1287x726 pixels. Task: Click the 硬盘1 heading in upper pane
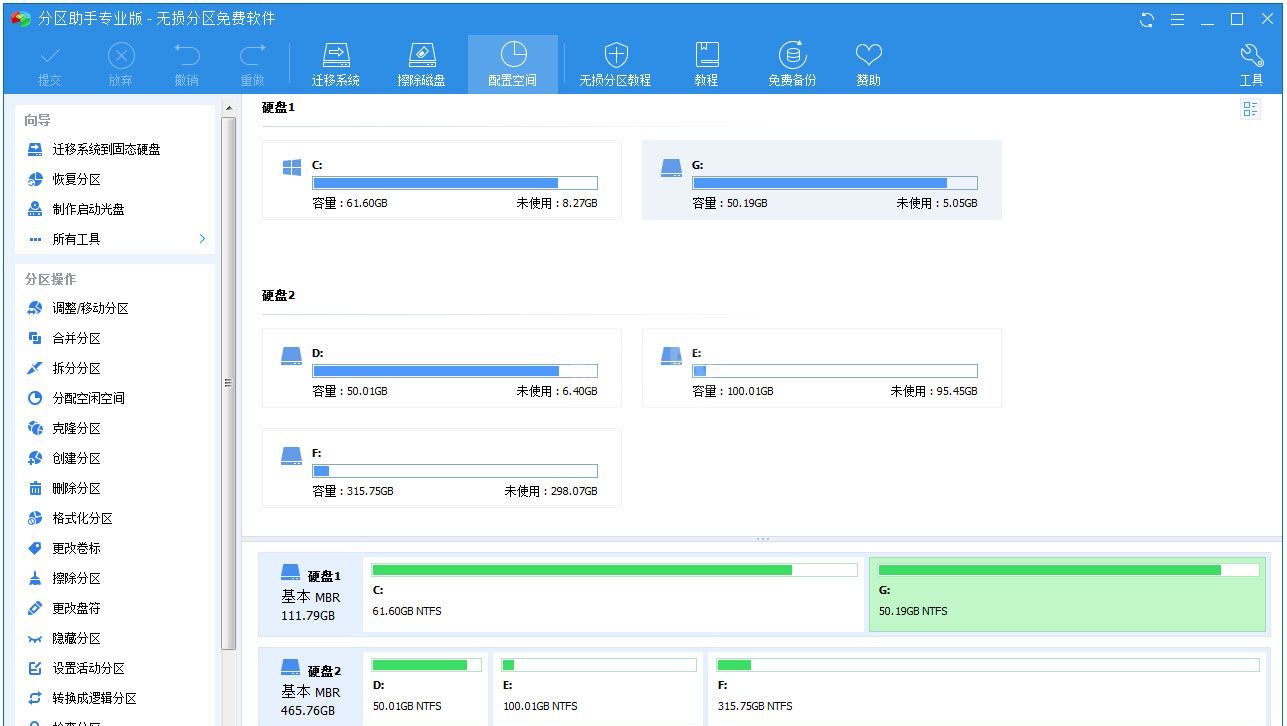coord(278,107)
